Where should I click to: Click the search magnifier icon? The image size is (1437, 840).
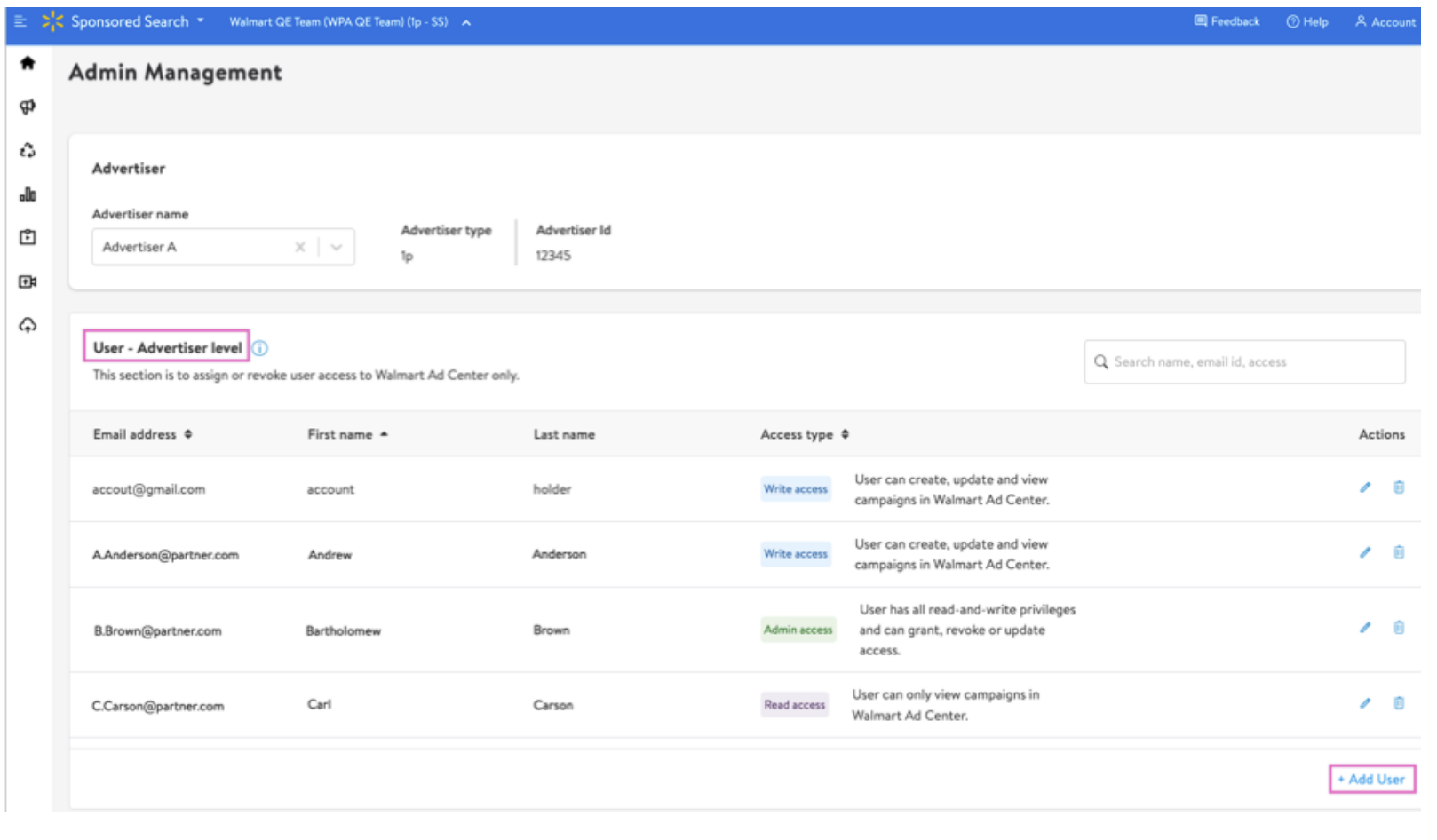pos(1101,362)
